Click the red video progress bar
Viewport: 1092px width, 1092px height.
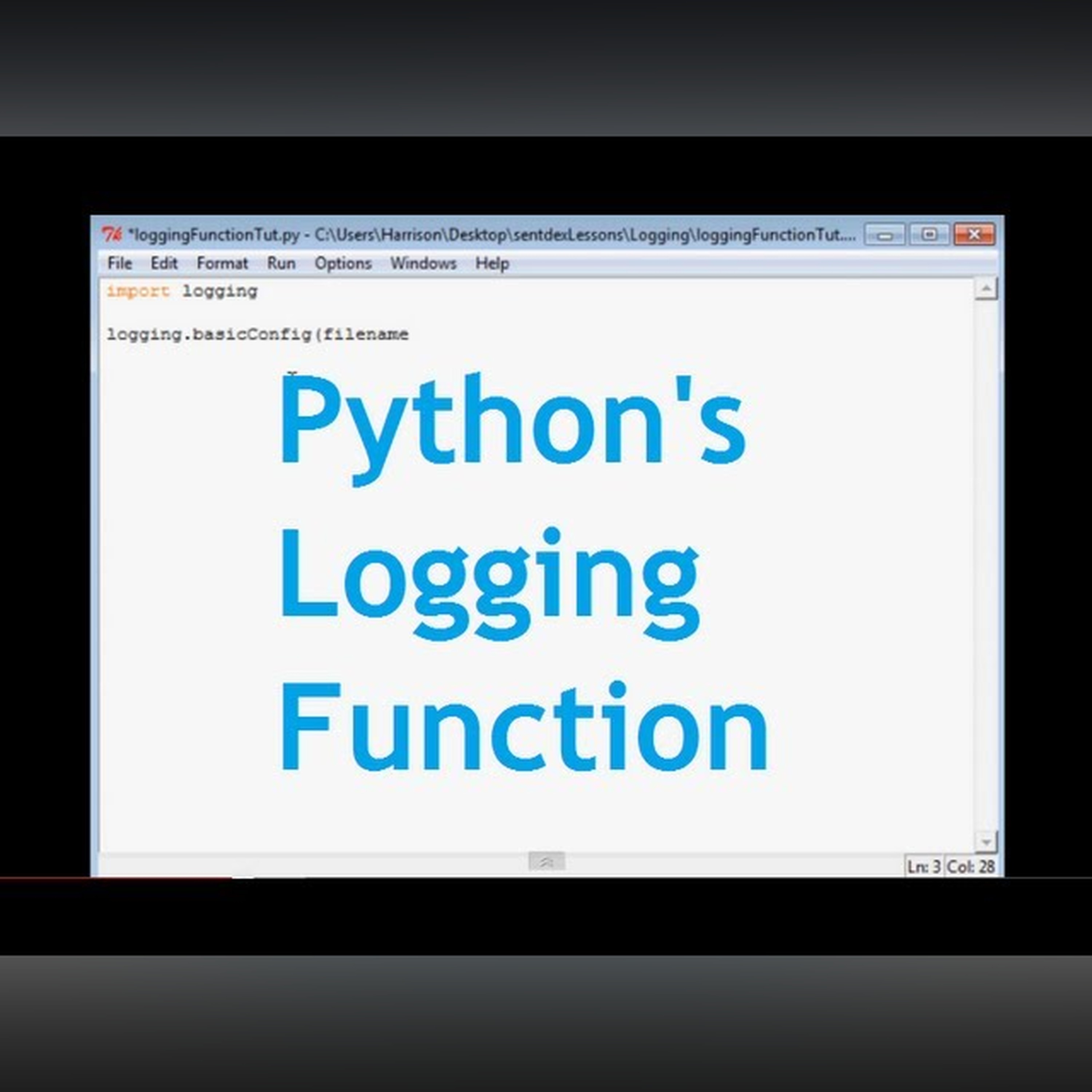(116, 878)
